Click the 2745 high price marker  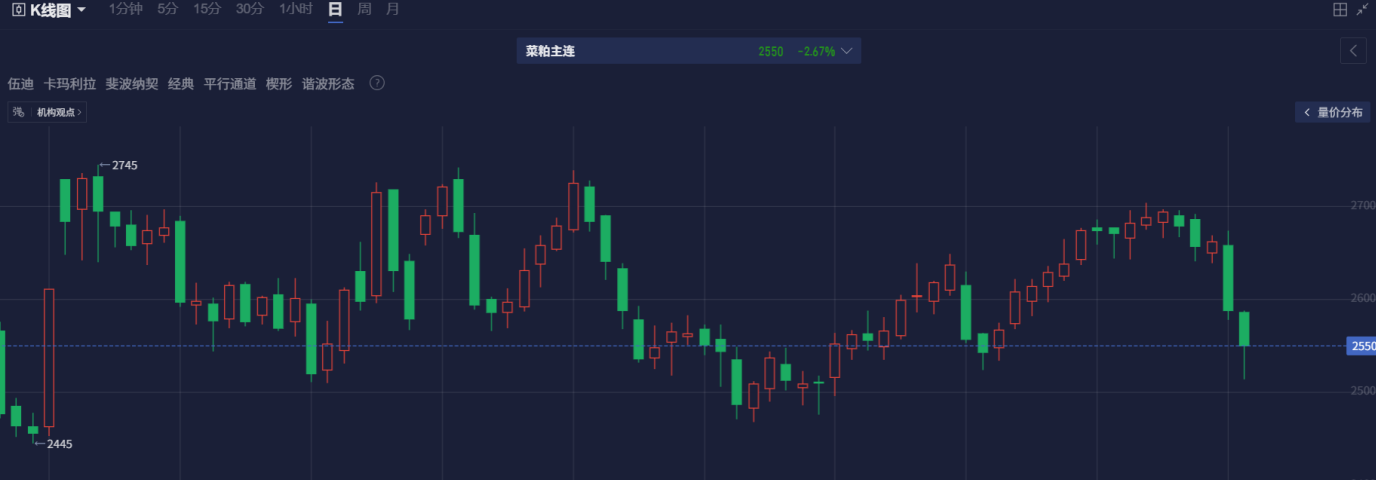(118, 165)
